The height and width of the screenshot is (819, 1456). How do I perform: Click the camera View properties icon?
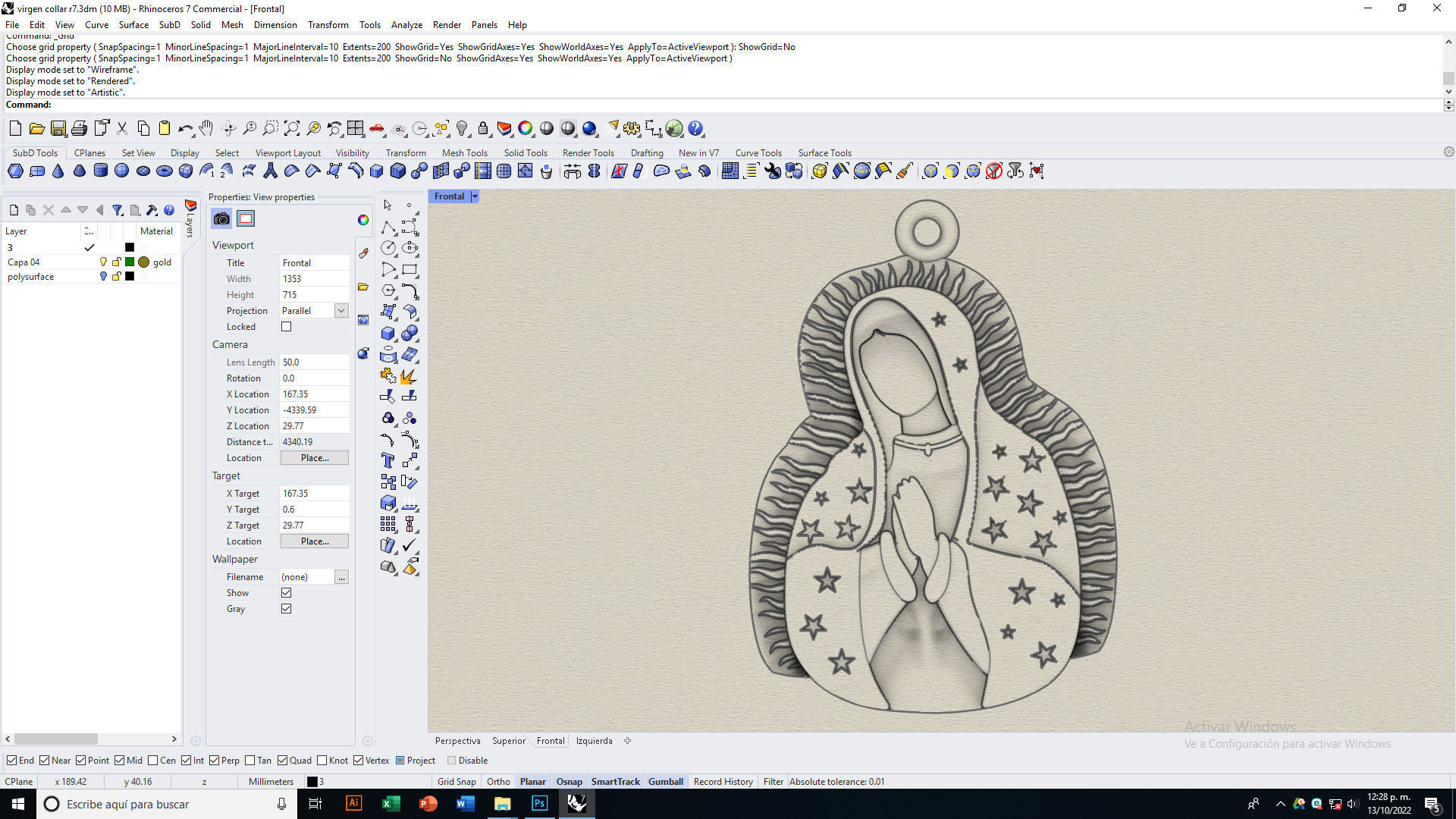click(x=221, y=219)
